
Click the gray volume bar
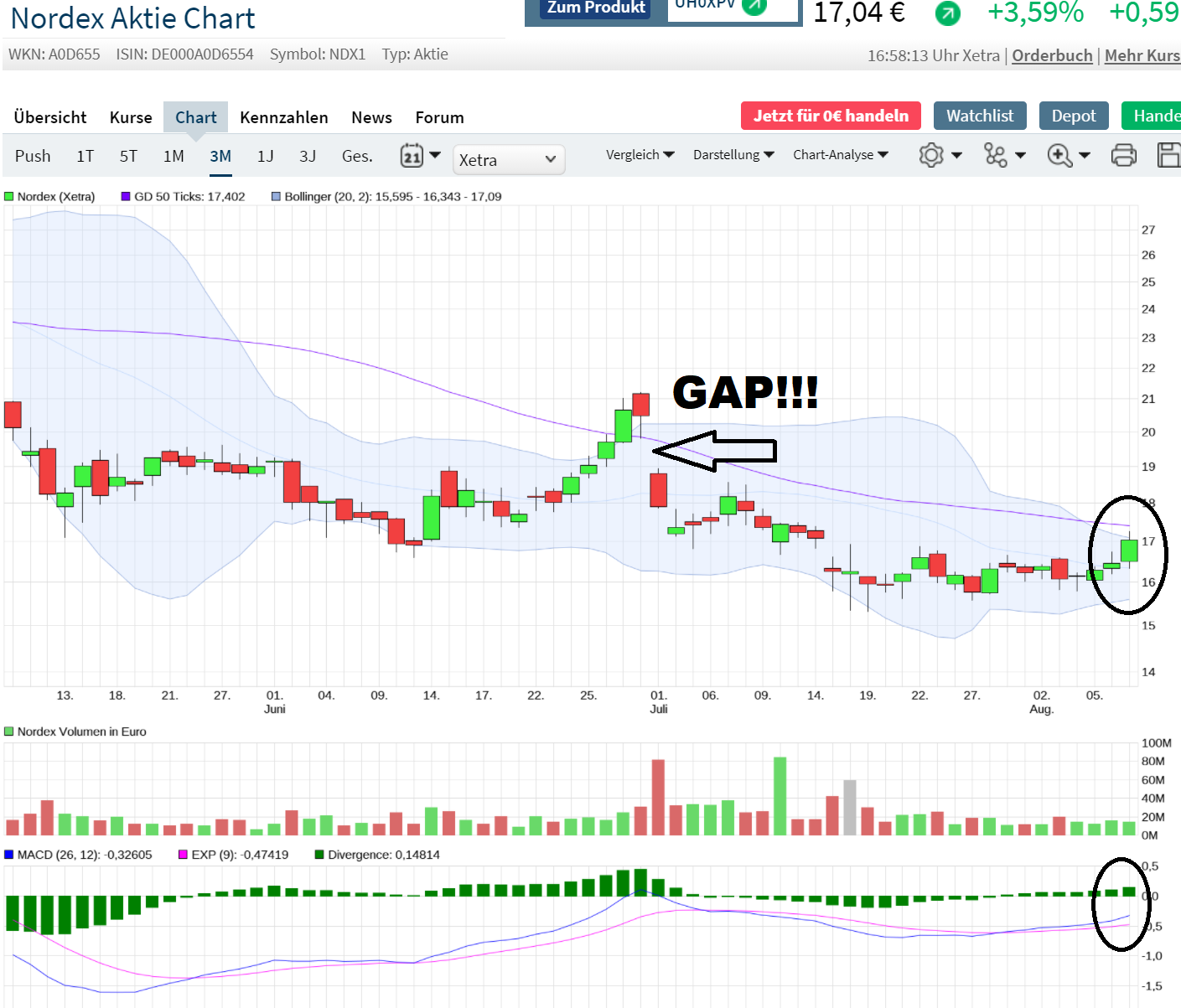coord(850,808)
